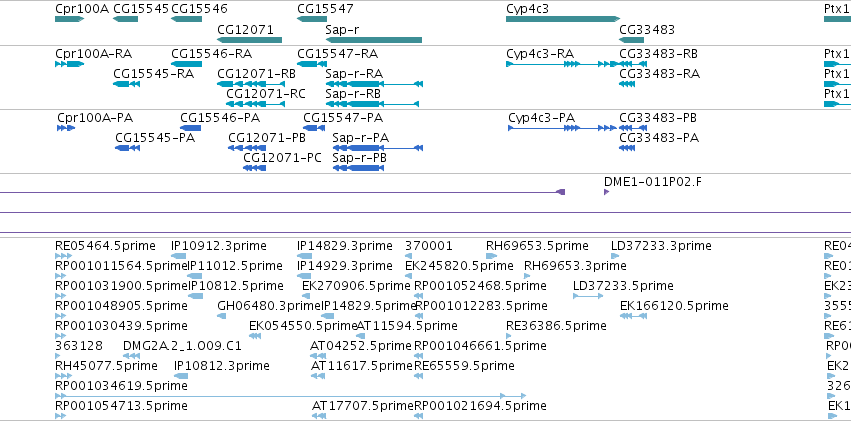Click protein CG33483-PB
Screen dimensions: 851x421
(633, 128)
